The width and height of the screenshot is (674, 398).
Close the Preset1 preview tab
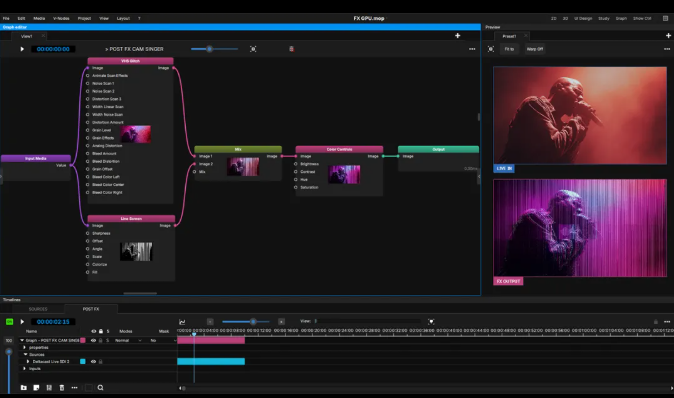[x=525, y=36]
